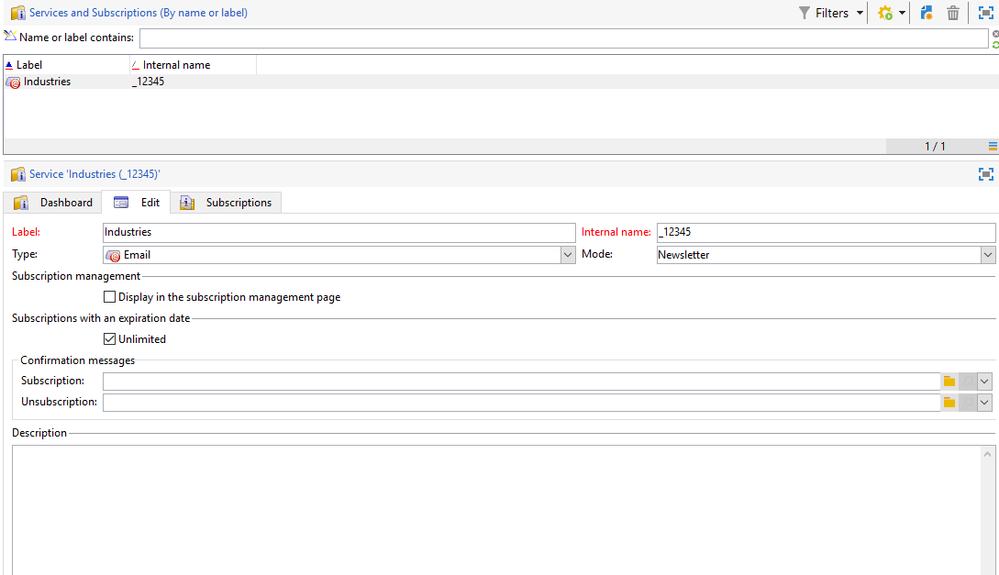Image resolution: width=999 pixels, height=575 pixels.
Task: Open list options menu icon near 1 / 1
Action: pos(993,146)
